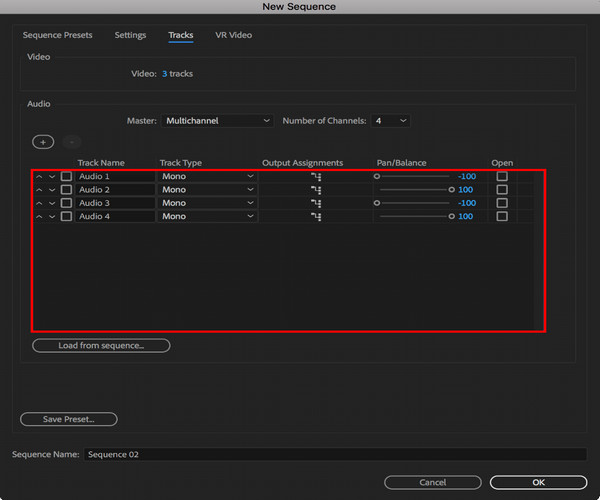Click Audio 2 pan value 100
The image size is (600, 500).
(x=466, y=190)
